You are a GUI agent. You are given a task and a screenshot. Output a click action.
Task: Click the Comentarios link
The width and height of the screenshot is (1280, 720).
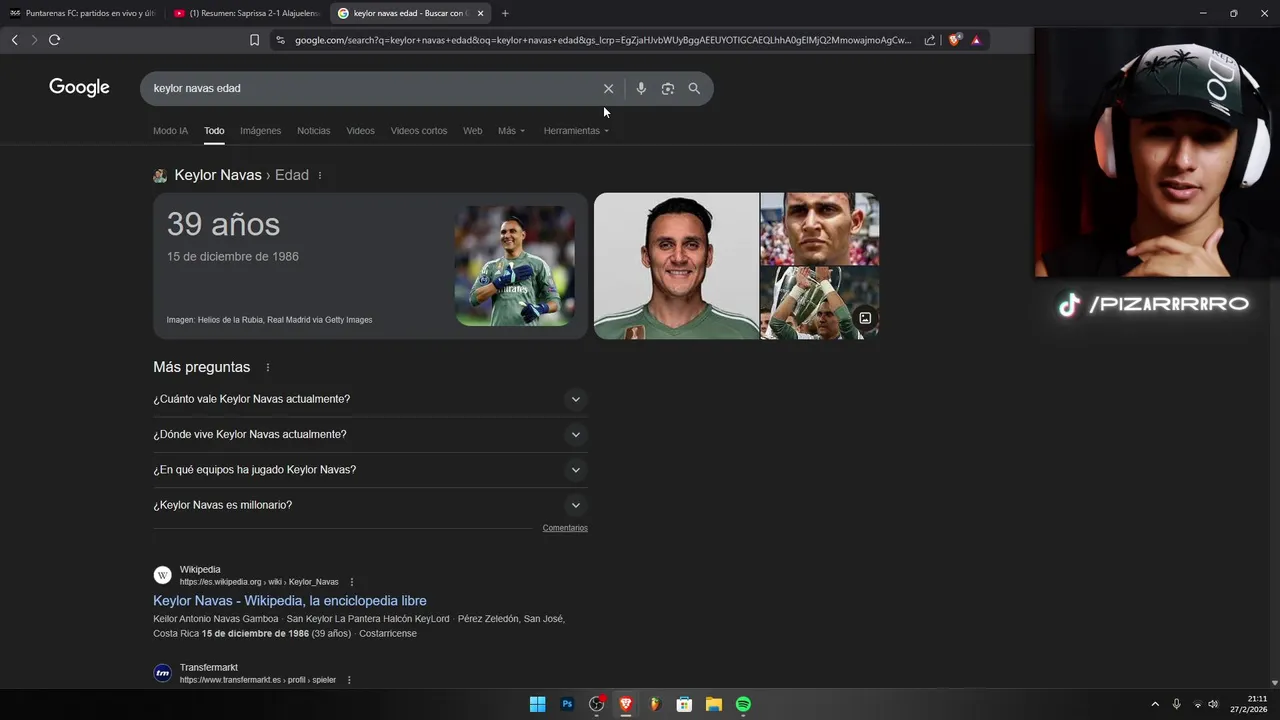pos(565,528)
